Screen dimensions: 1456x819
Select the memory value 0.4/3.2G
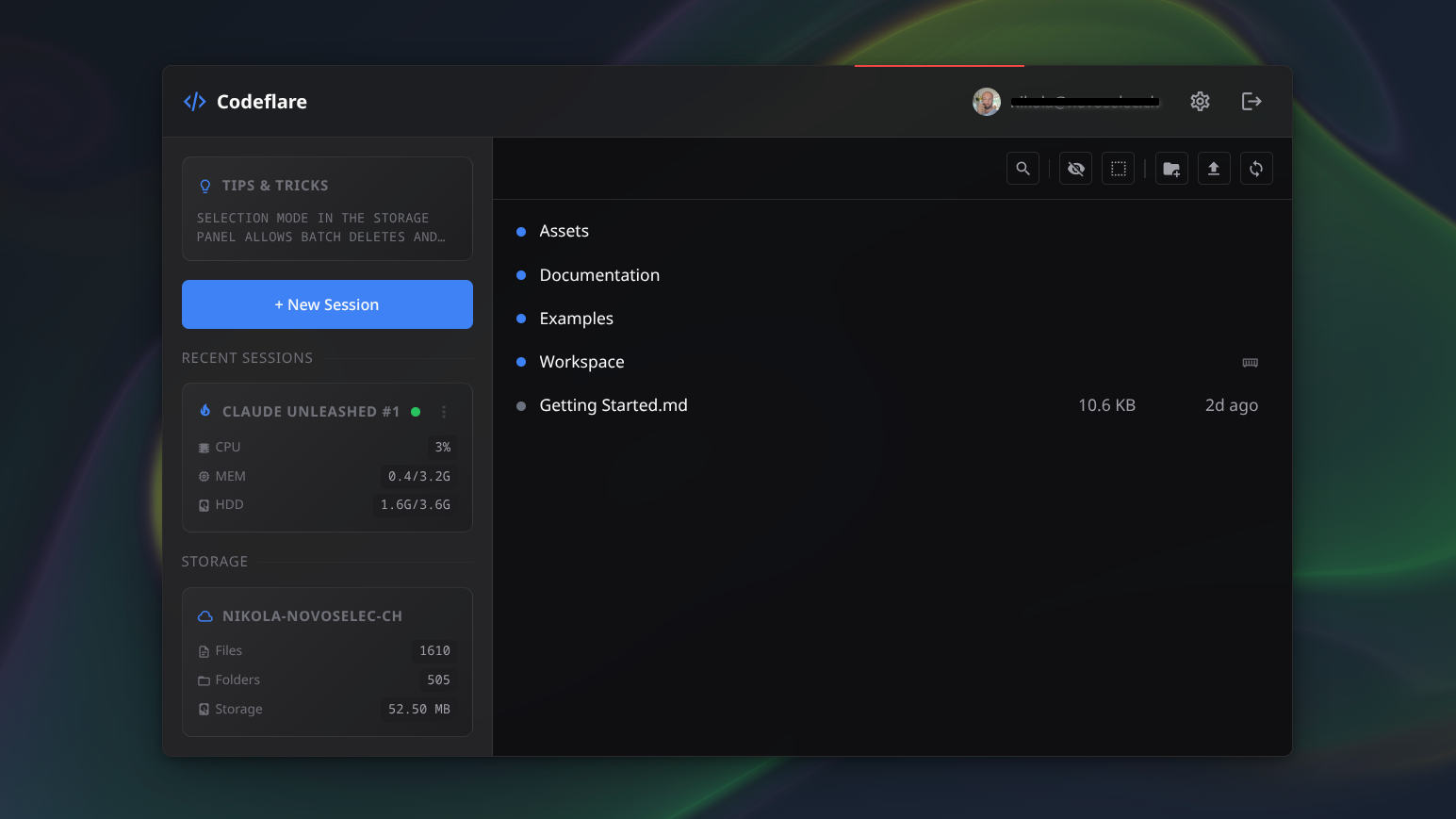(419, 476)
